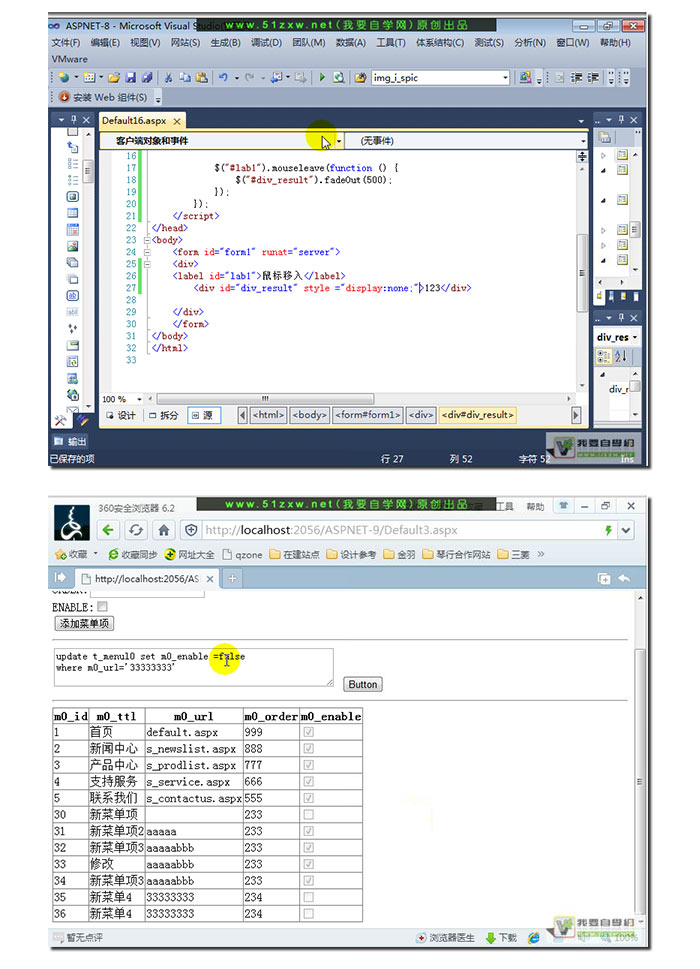Click the Cut scissors icon in toolbar
The image size is (700, 969).
click(x=168, y=78)
